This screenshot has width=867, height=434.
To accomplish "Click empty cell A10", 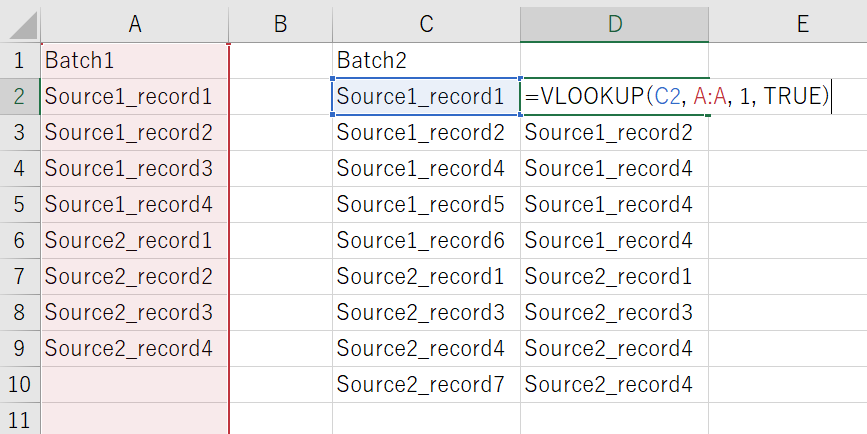I will tap(134, 384).
